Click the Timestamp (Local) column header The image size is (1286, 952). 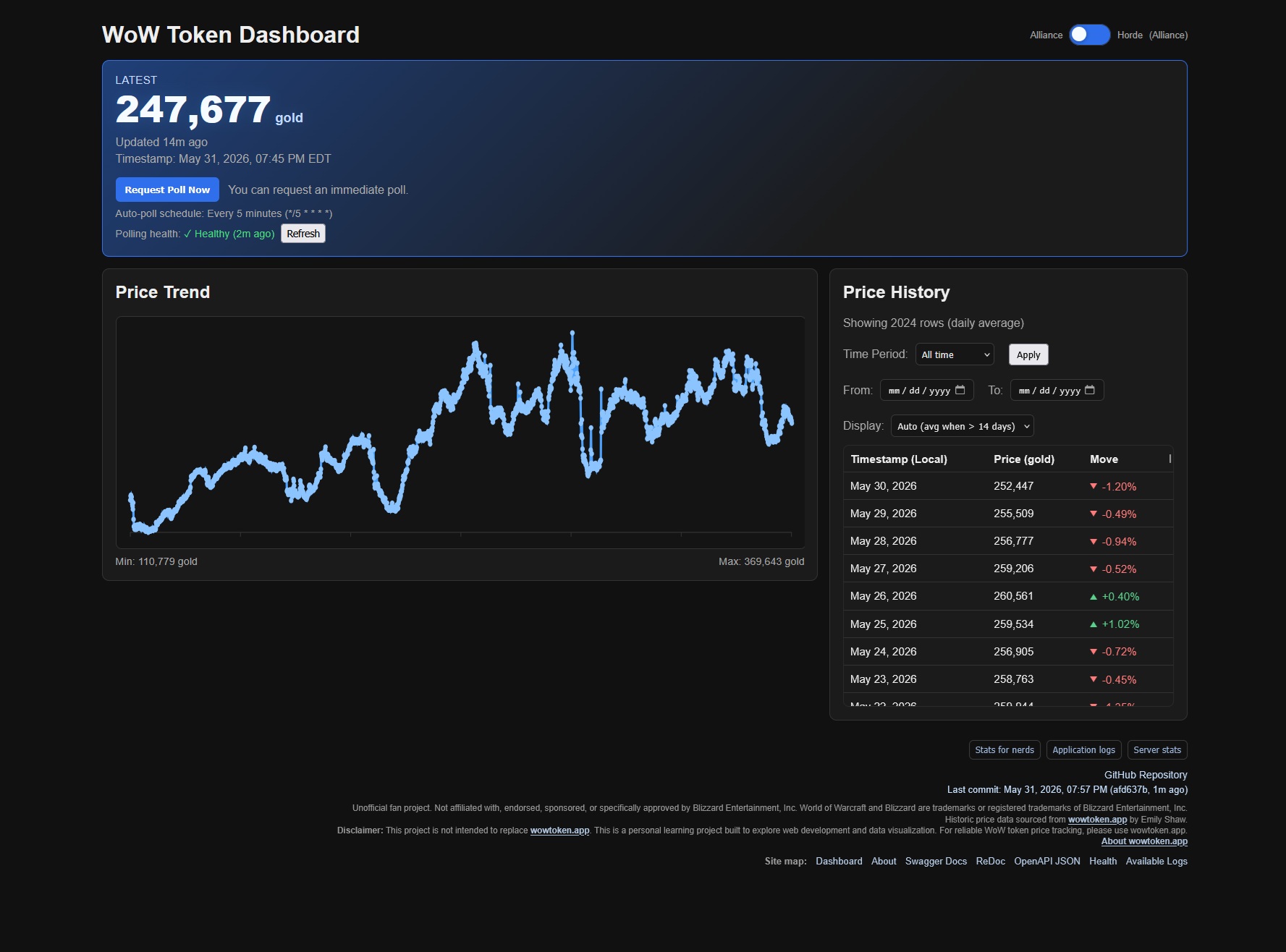[899, 459]
